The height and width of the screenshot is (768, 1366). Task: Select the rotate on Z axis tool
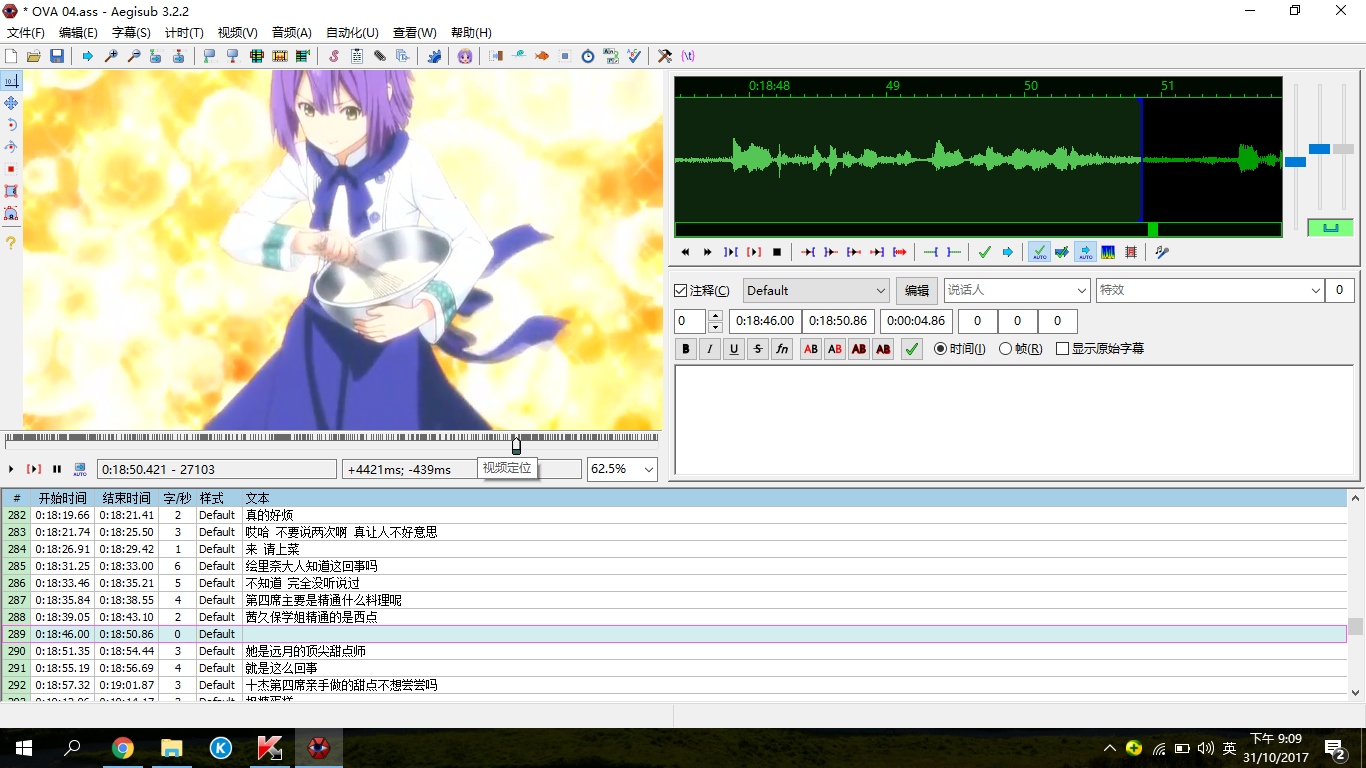point(11,125)
